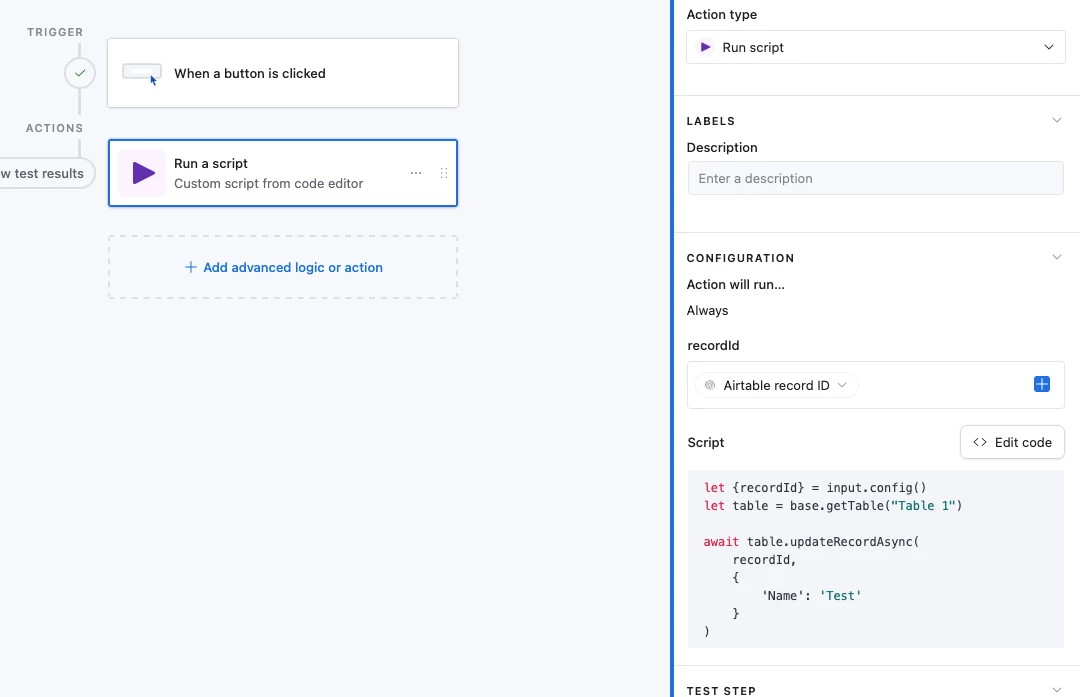Click the 'Always' text under Action will run
1080x697 pixels.
coord(707,311)
